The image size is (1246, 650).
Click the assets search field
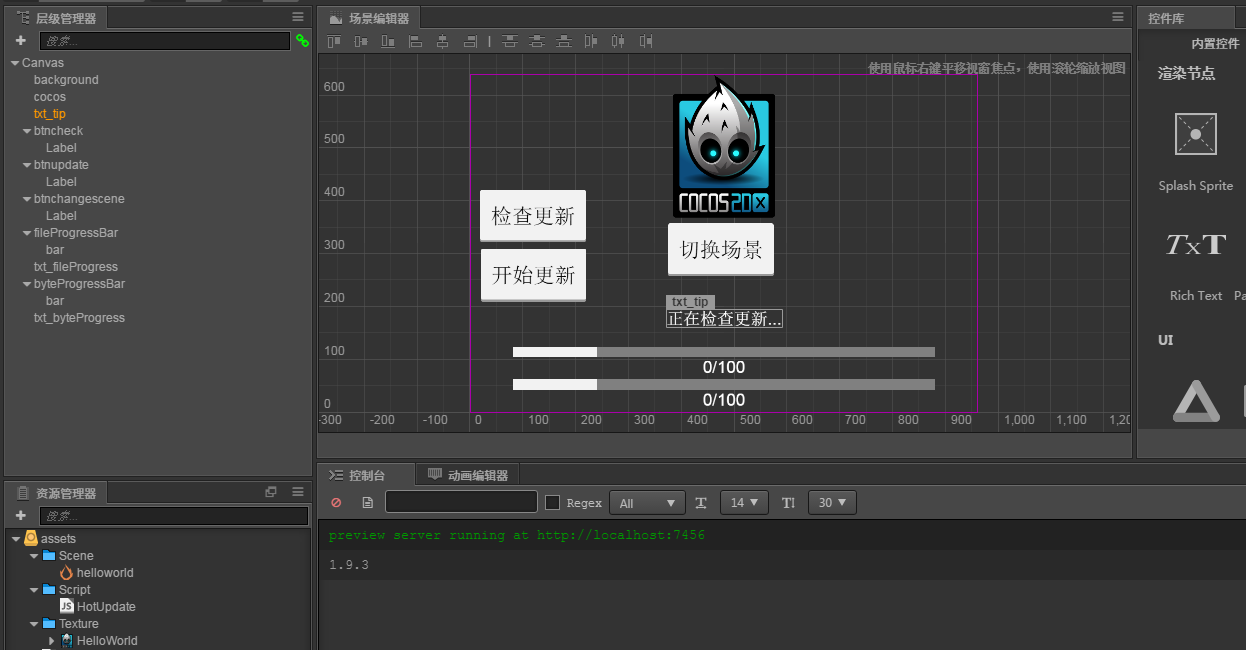coord(174,516)
